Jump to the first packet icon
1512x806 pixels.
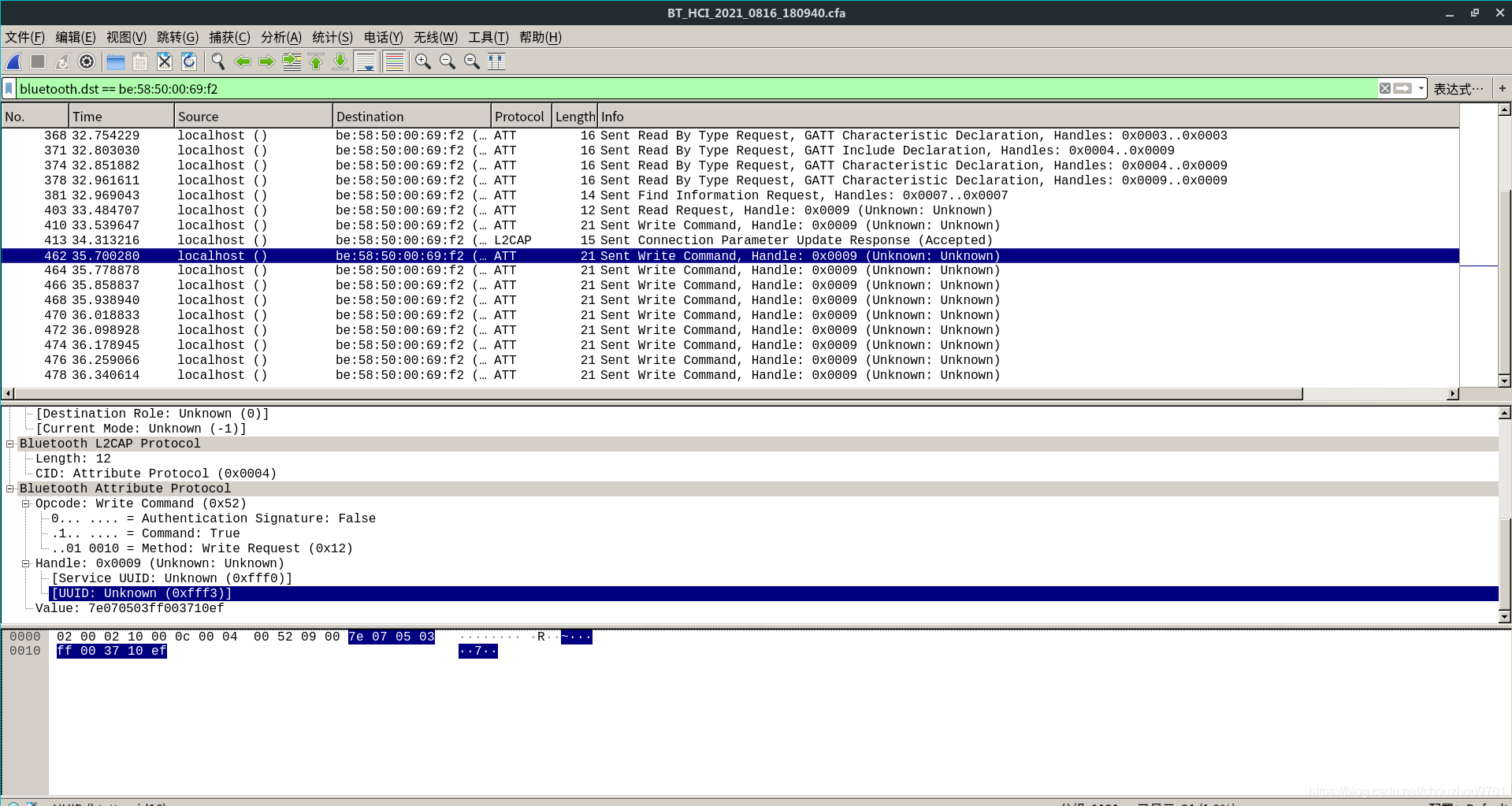[x=316, y=61]
